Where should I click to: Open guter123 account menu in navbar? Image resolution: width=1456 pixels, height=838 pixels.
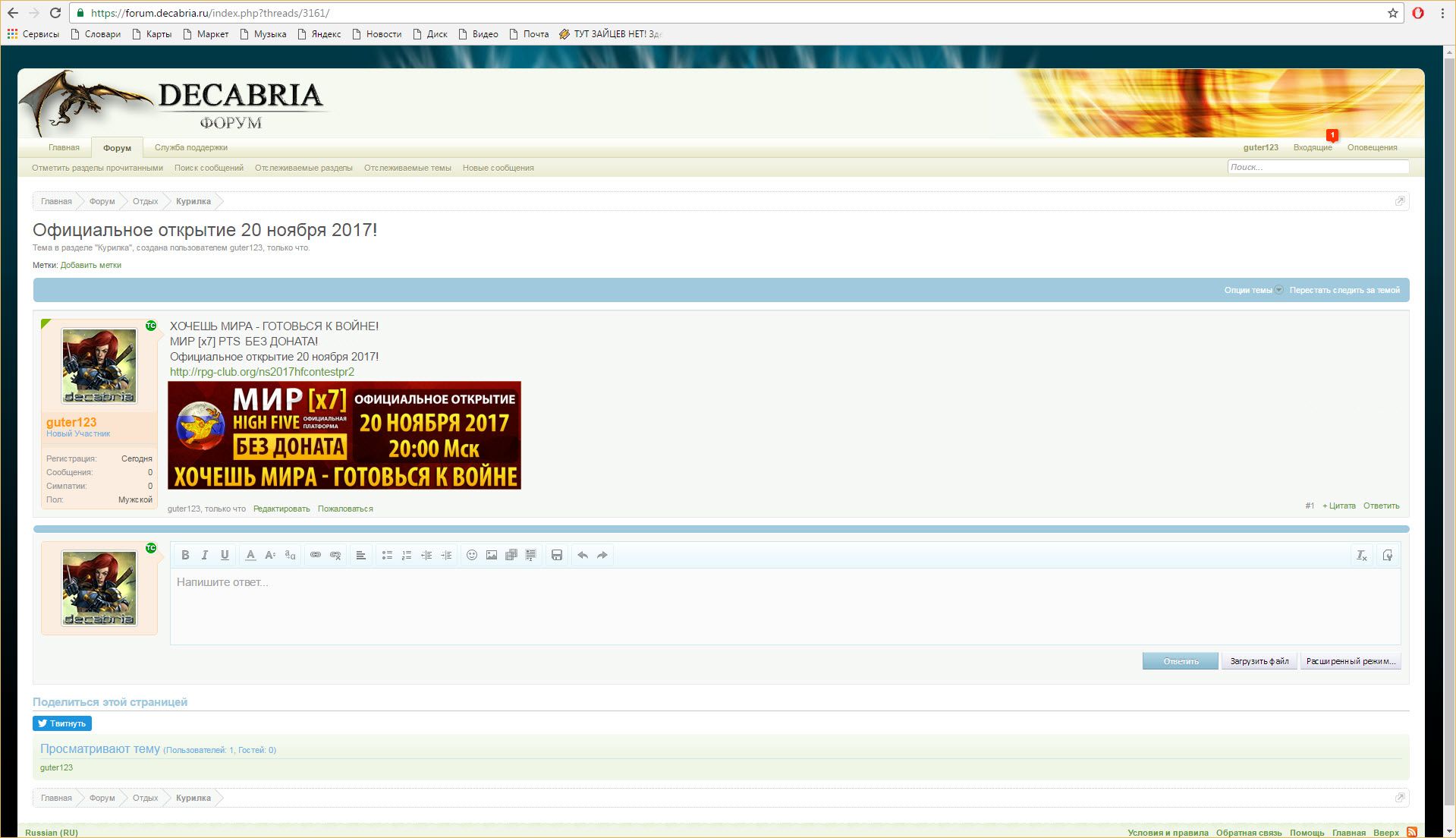point(1260,147)
